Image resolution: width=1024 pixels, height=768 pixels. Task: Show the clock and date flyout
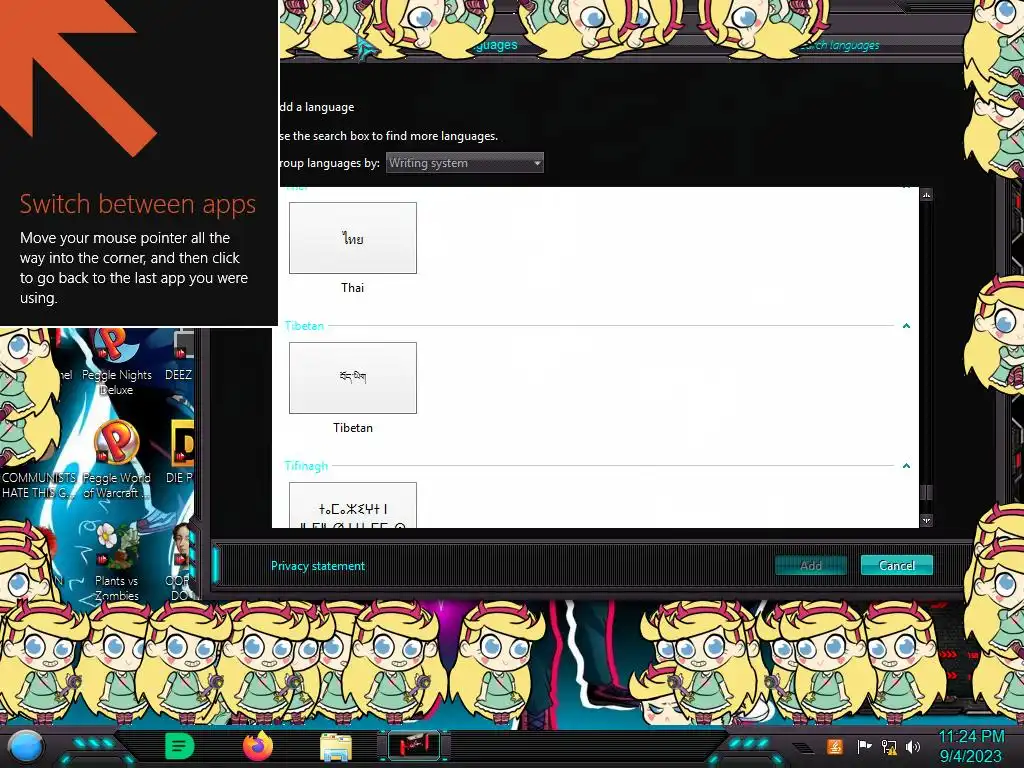(x=971, y=746)
